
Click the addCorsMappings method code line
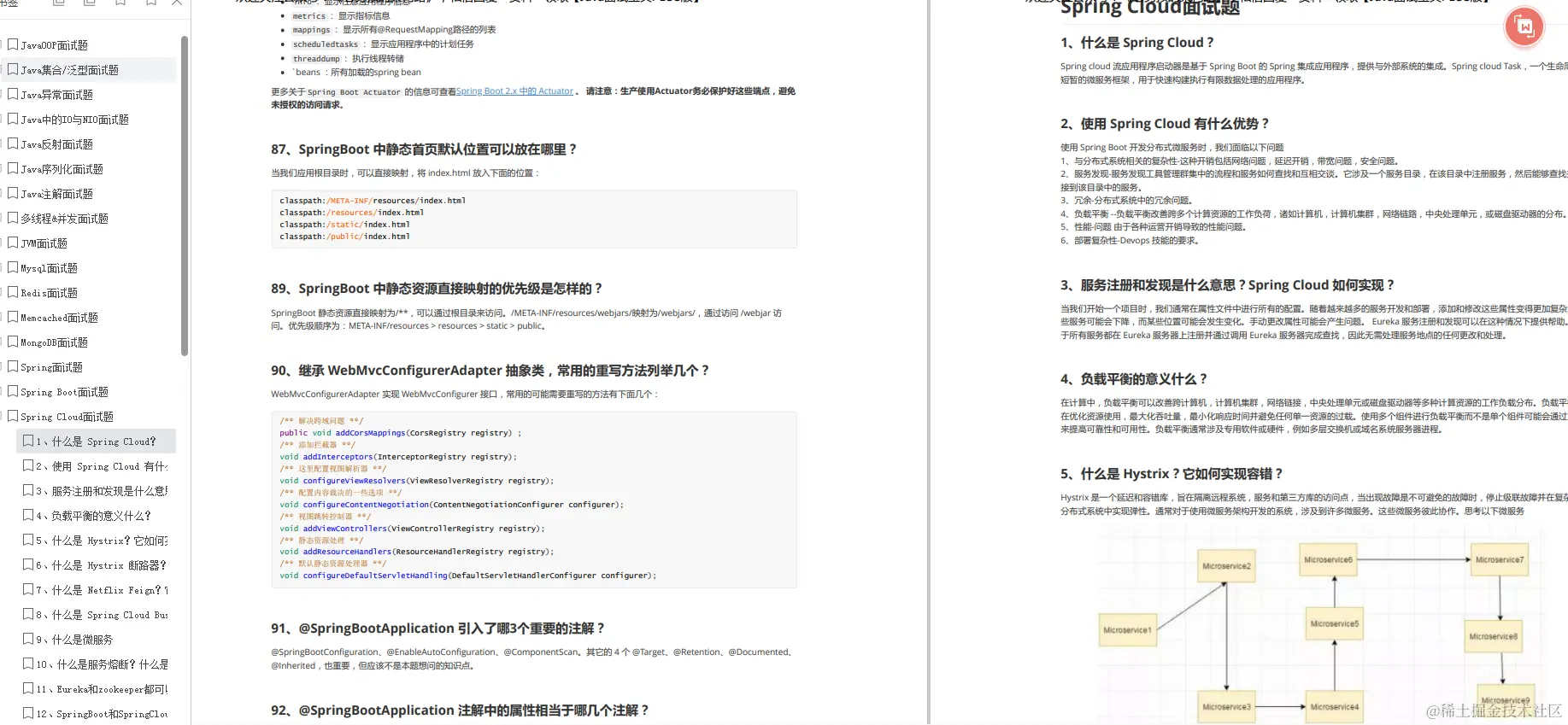(400, 433)
